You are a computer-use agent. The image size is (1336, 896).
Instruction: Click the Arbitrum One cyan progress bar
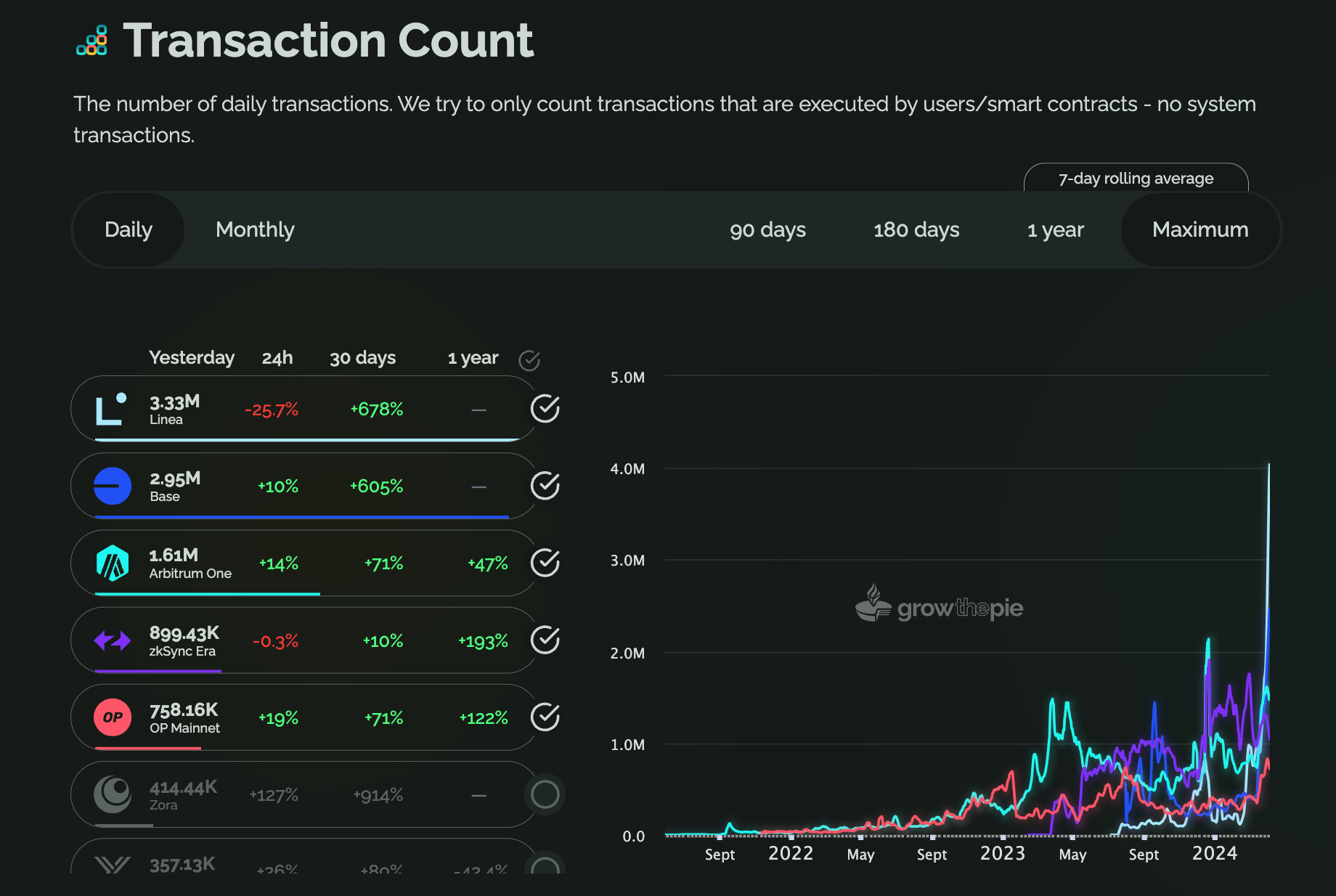208,594
